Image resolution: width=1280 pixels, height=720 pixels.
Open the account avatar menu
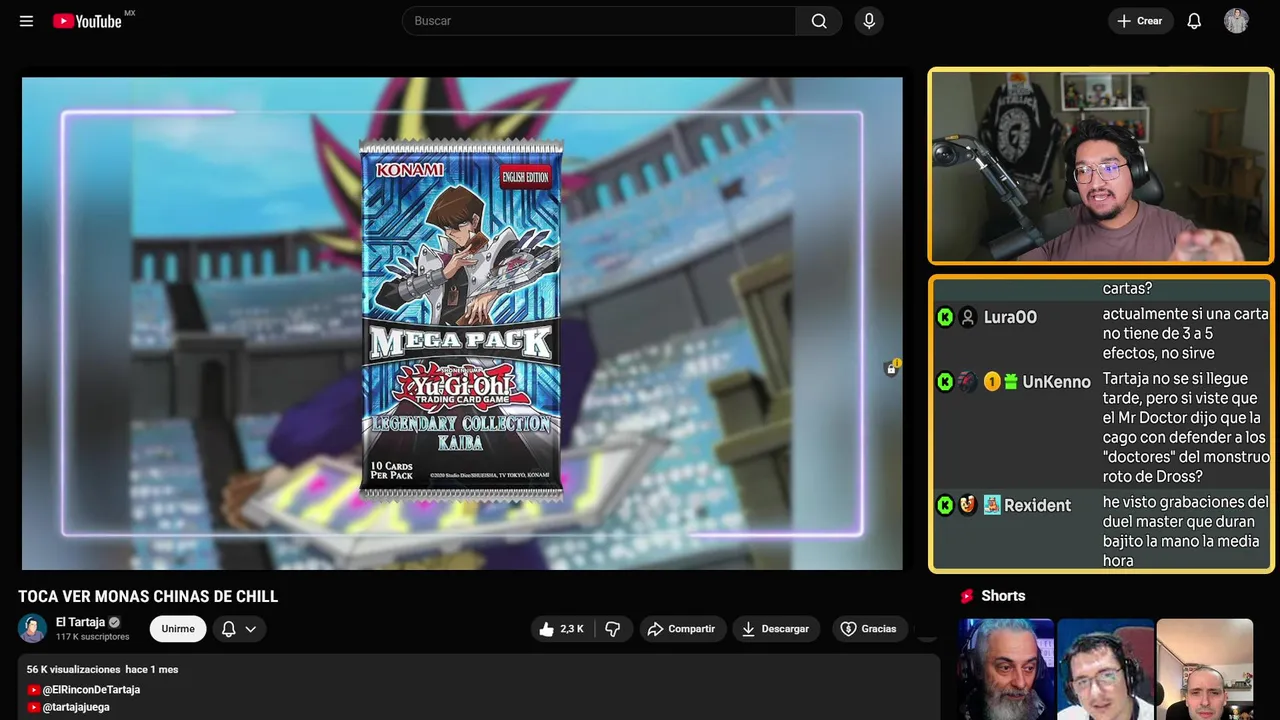click(1236, 21)
